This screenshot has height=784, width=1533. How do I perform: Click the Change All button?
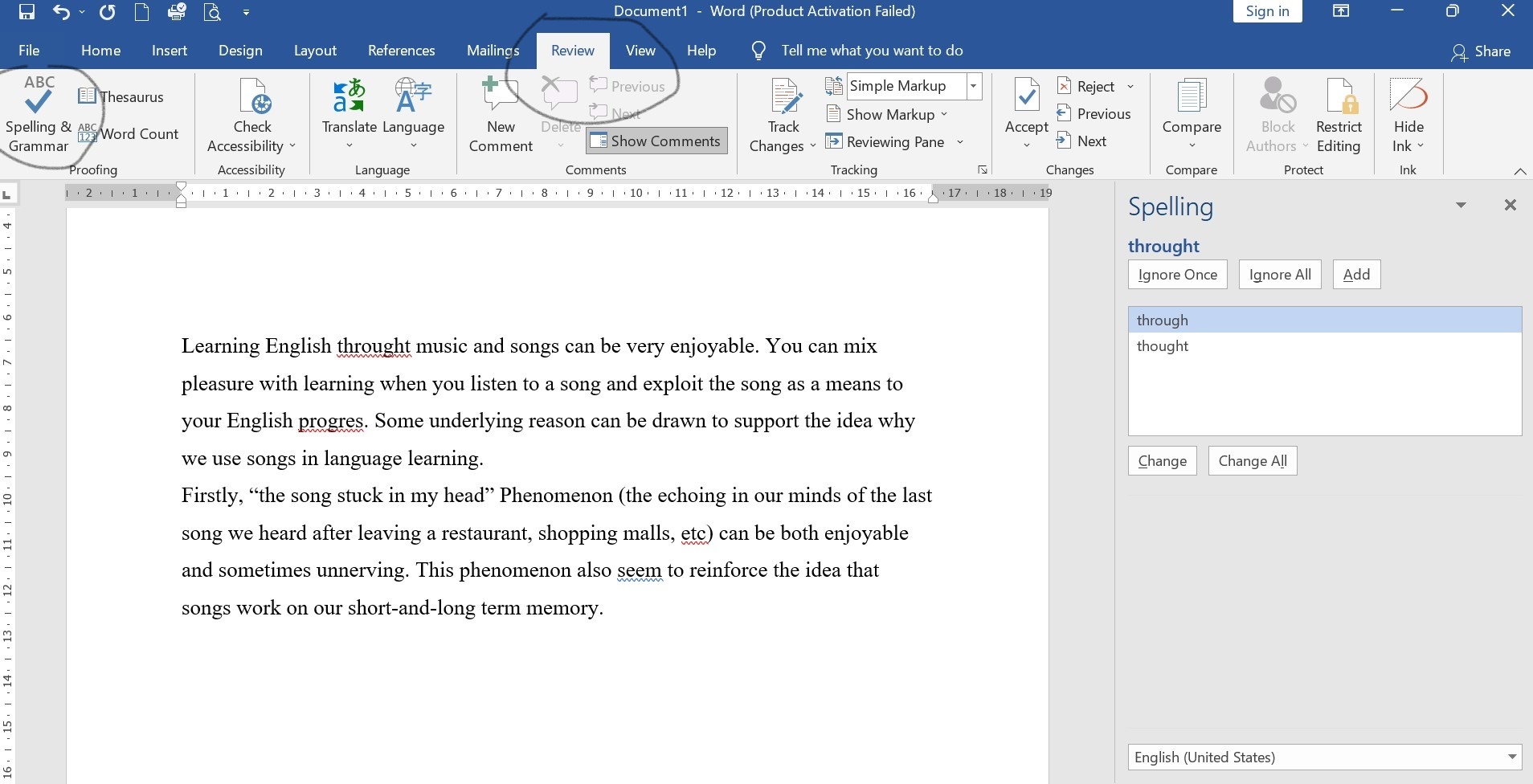click(1252, 460)
